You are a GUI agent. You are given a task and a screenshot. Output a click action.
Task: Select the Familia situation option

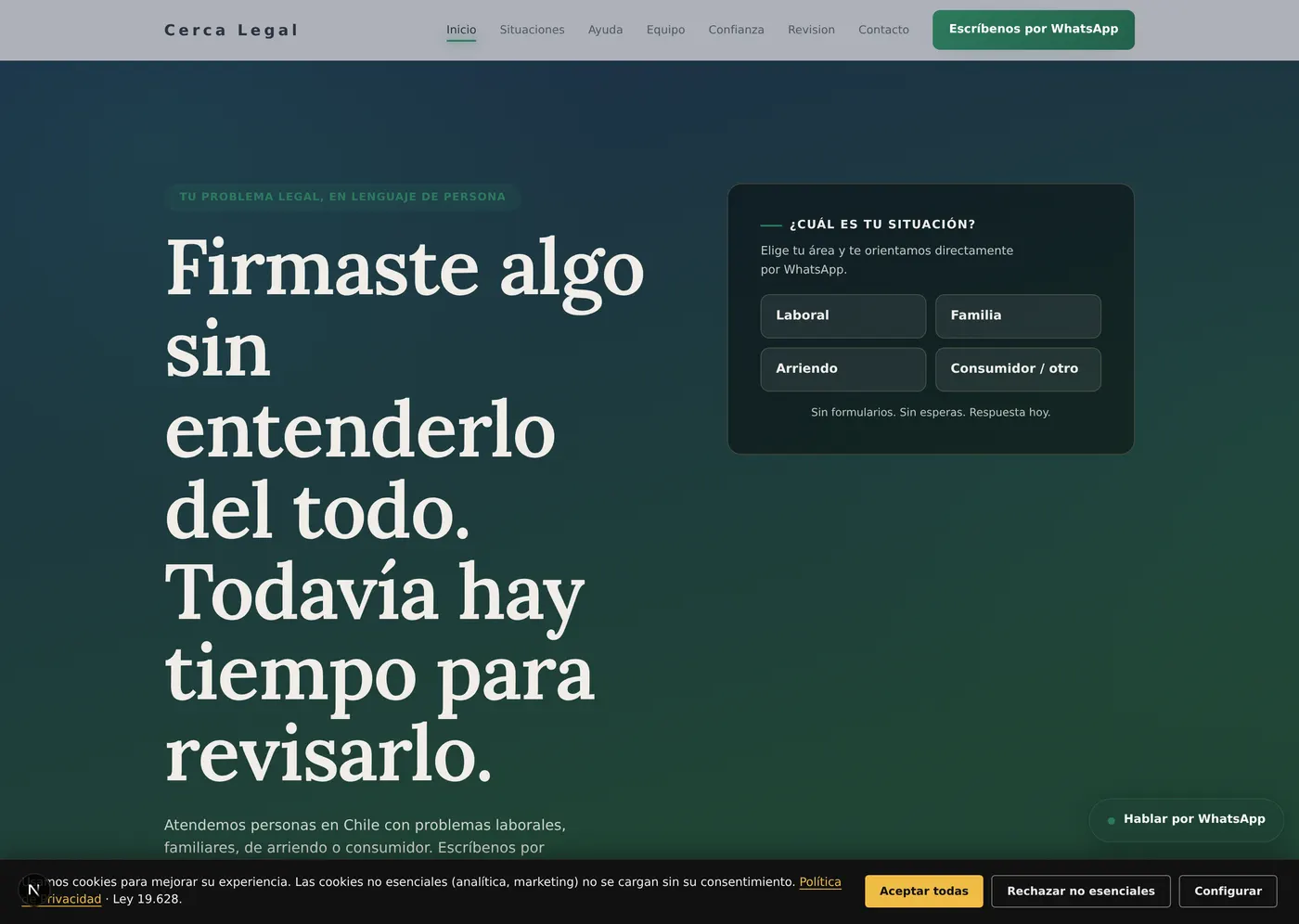(x=1018, y=316)
